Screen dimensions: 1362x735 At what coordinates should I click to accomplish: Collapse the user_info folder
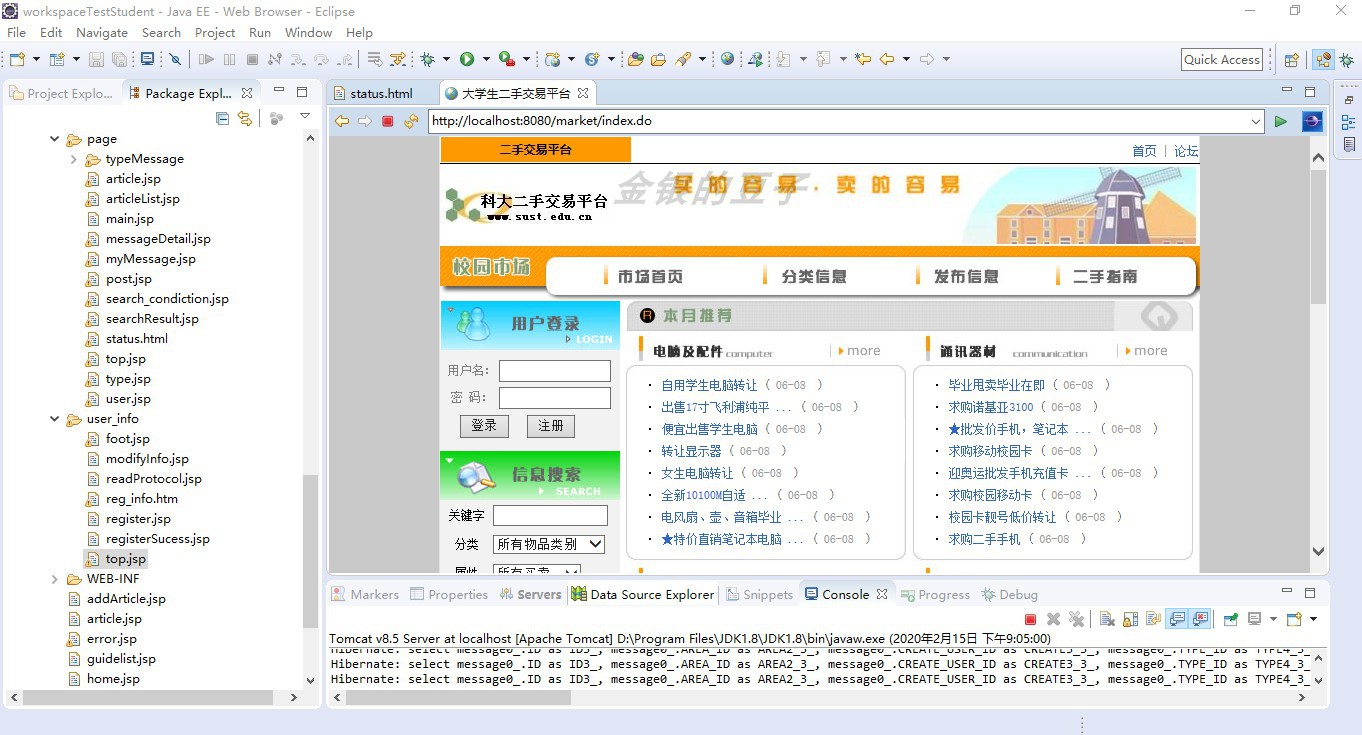tap(55, 419)
